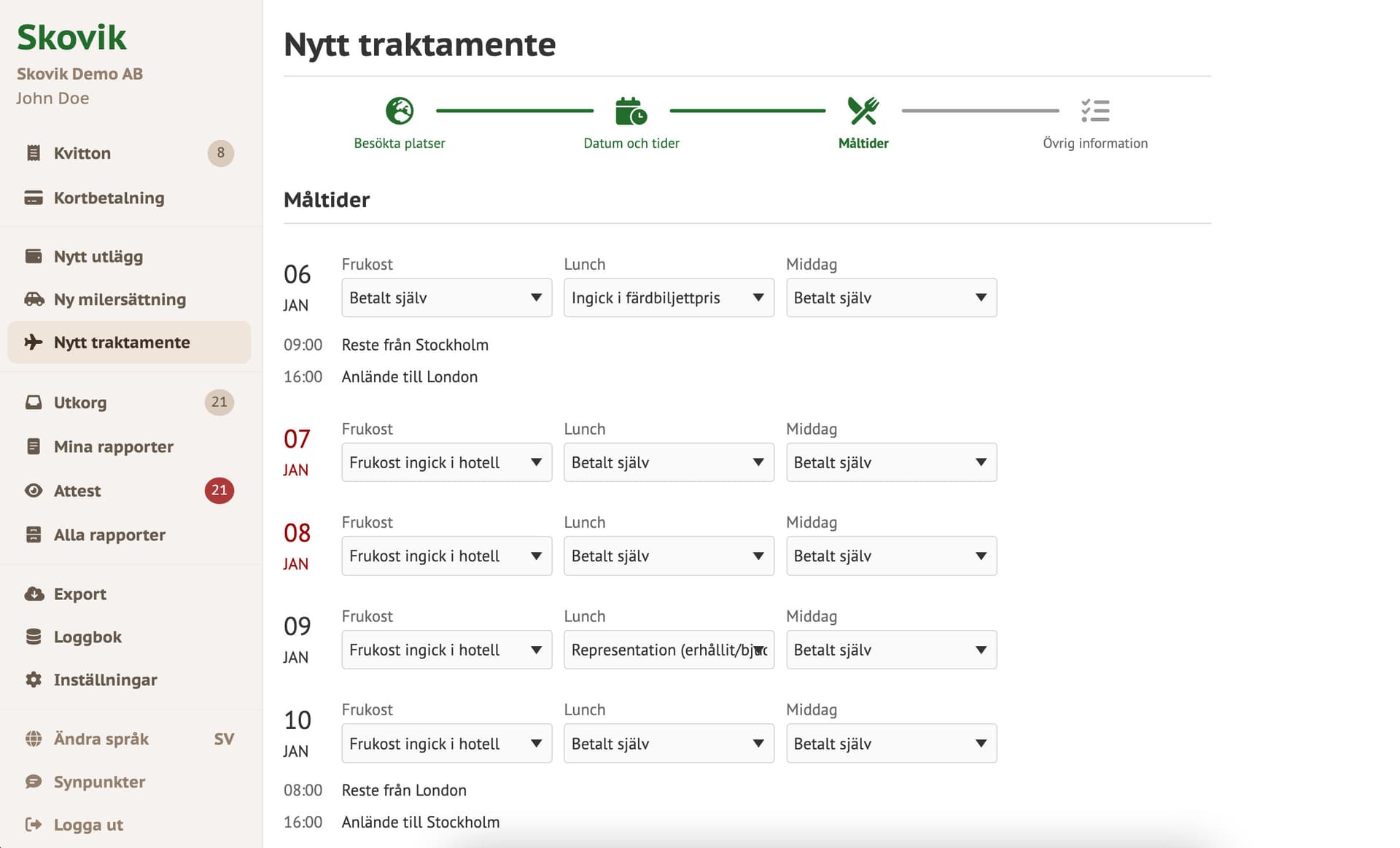Click the Kvitton receipt icon
Image resolution: width=1400 pixels, height=848 pixels.
point(34,153)
